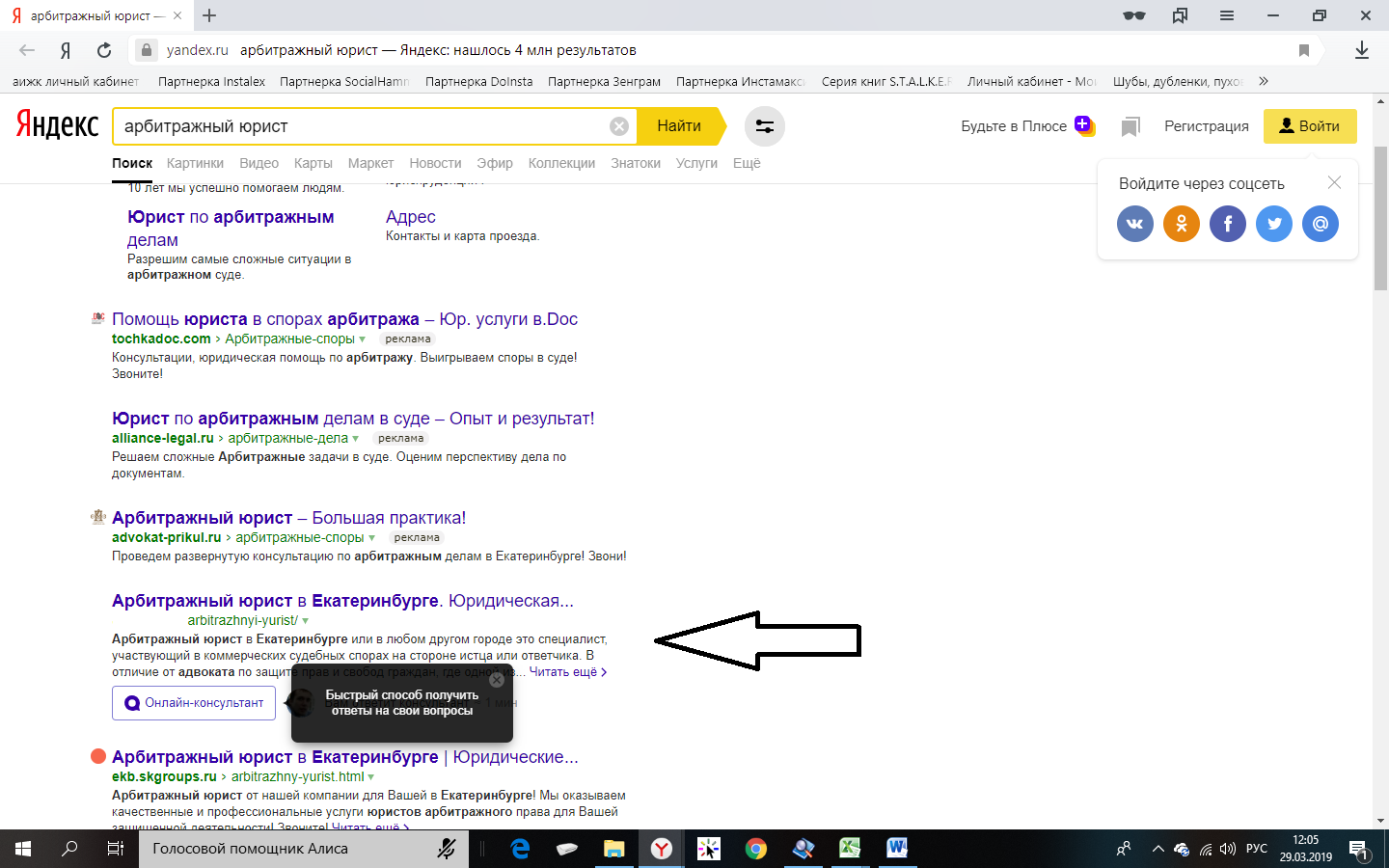The width and height of the screenshot is (1389, 868).
Task: Switch to the Маркет search tab
Action: (x=370, y=163)
